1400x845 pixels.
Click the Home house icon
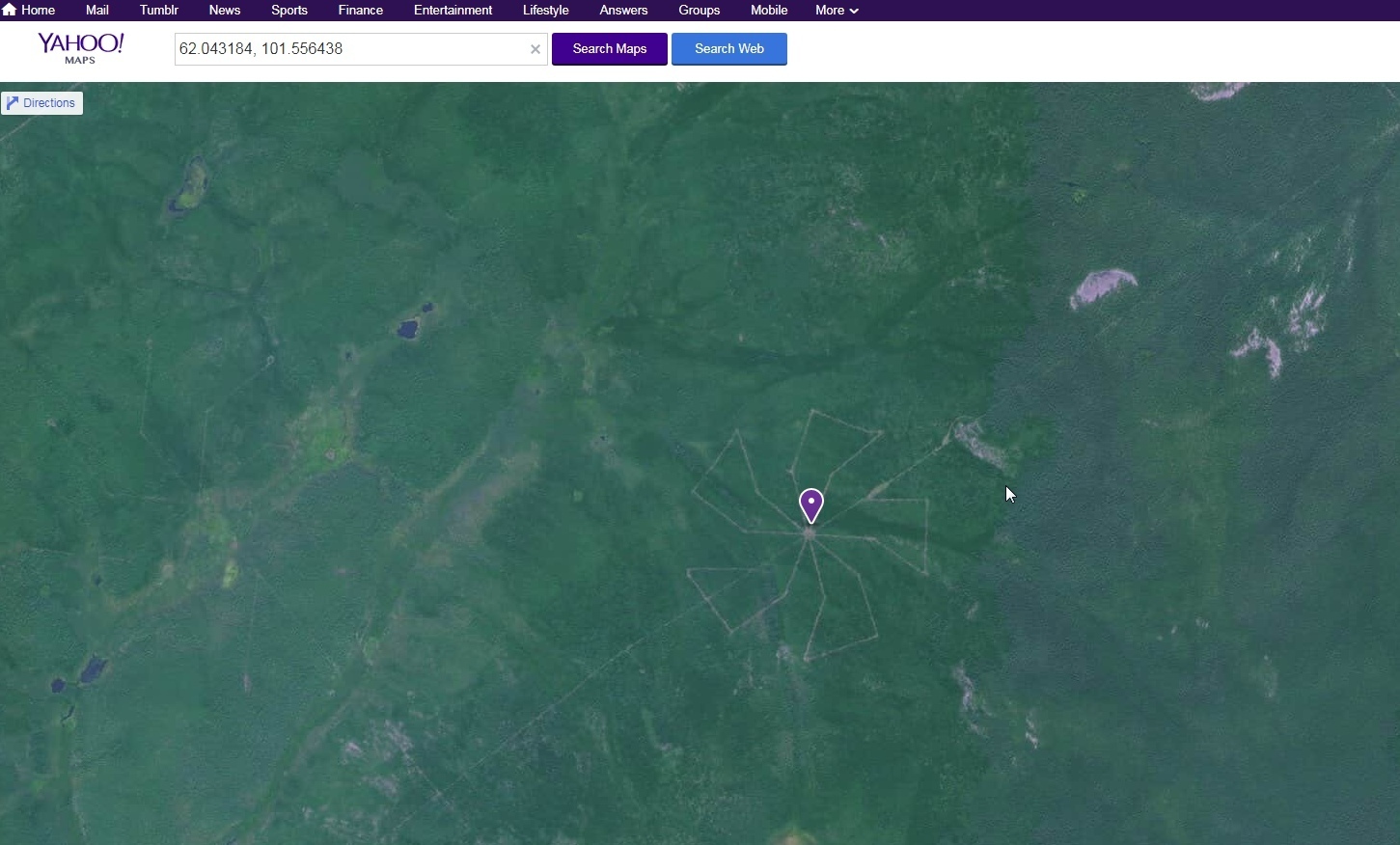10,10
